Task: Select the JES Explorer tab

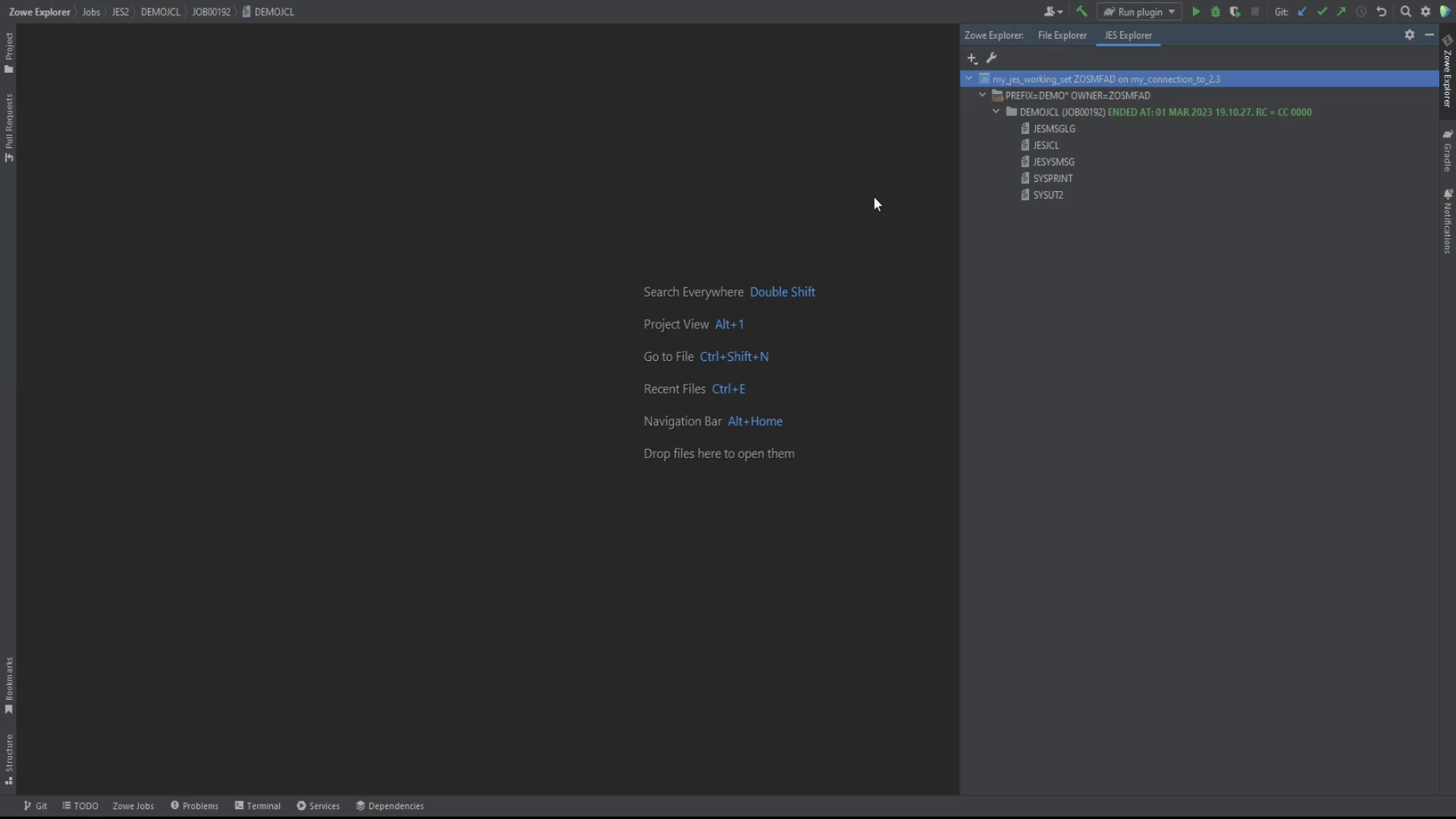Action: tap(1128, 36)
